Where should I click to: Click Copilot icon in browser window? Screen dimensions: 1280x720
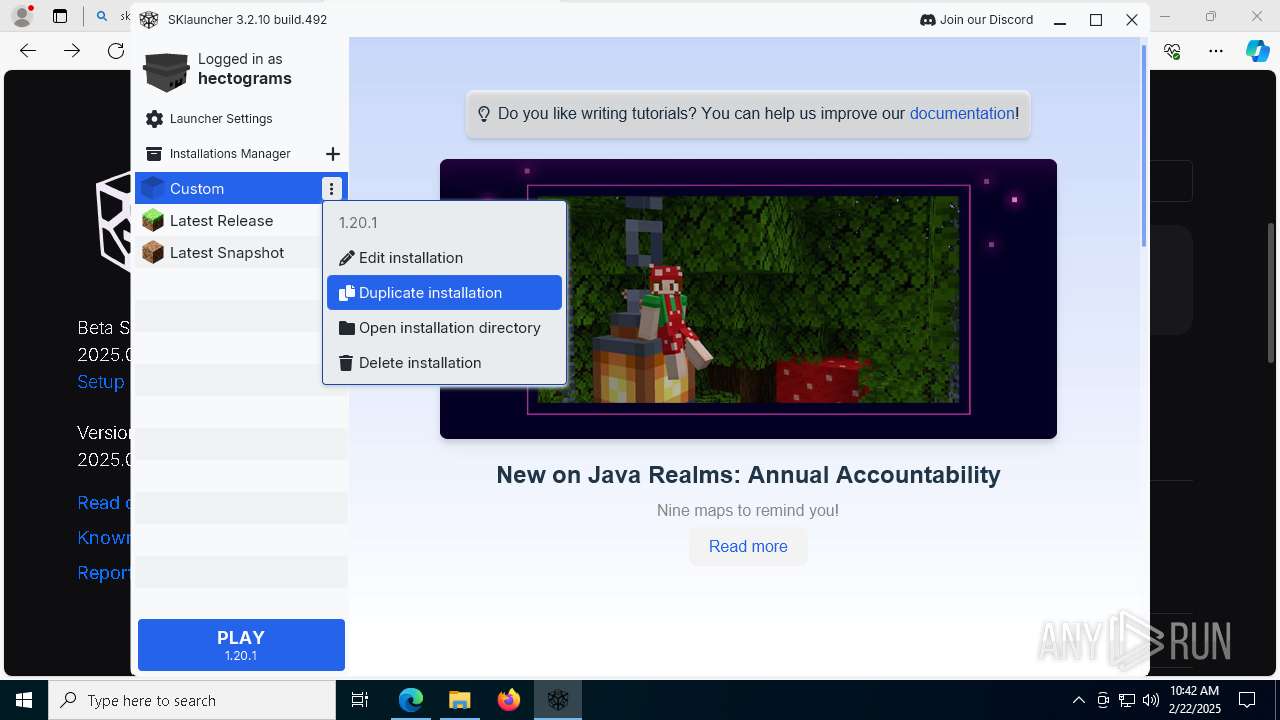(x=1257, y=51)
